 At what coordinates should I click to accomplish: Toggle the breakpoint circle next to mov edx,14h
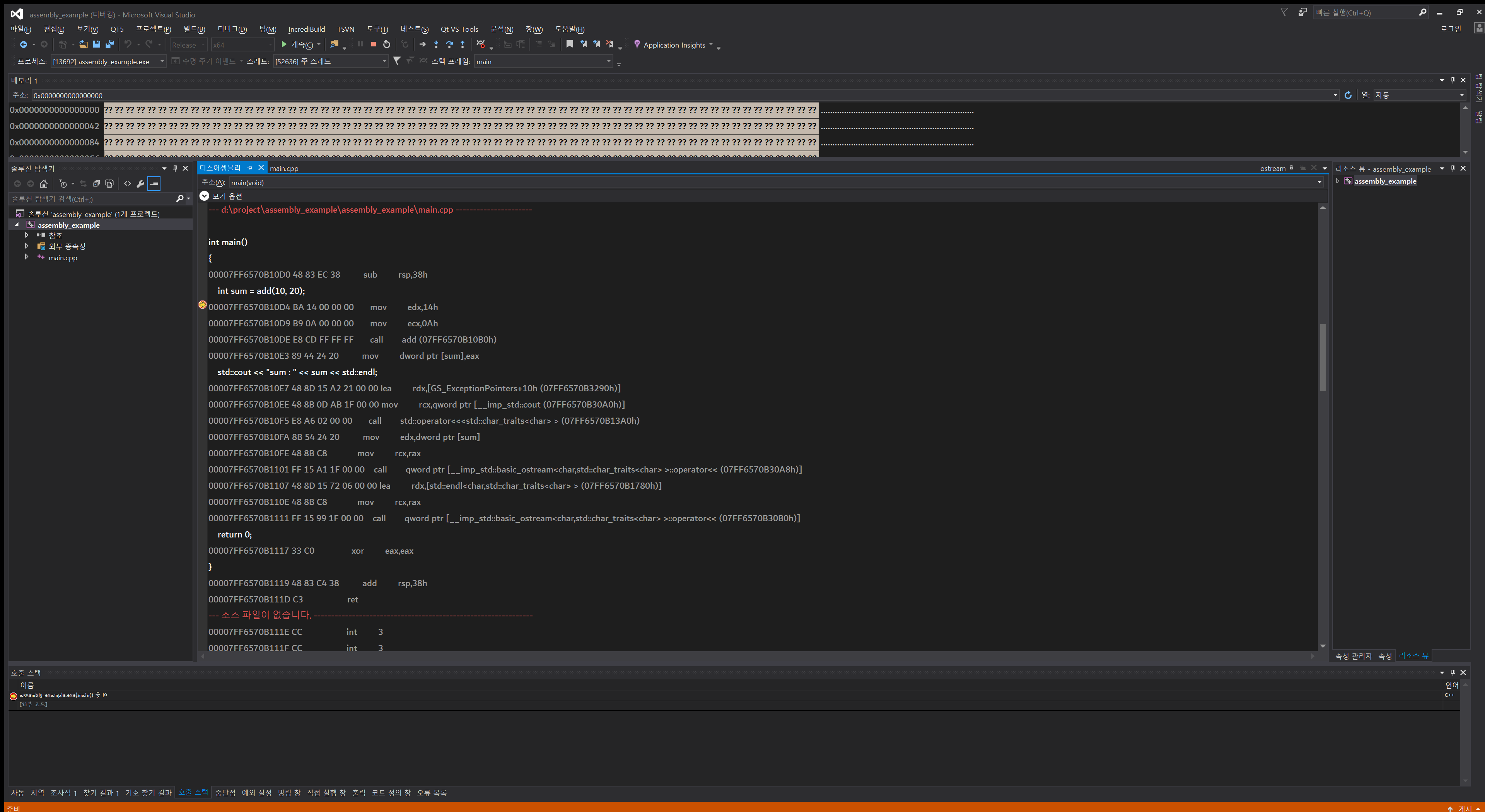pyautogui.click(x=202, y=304)
